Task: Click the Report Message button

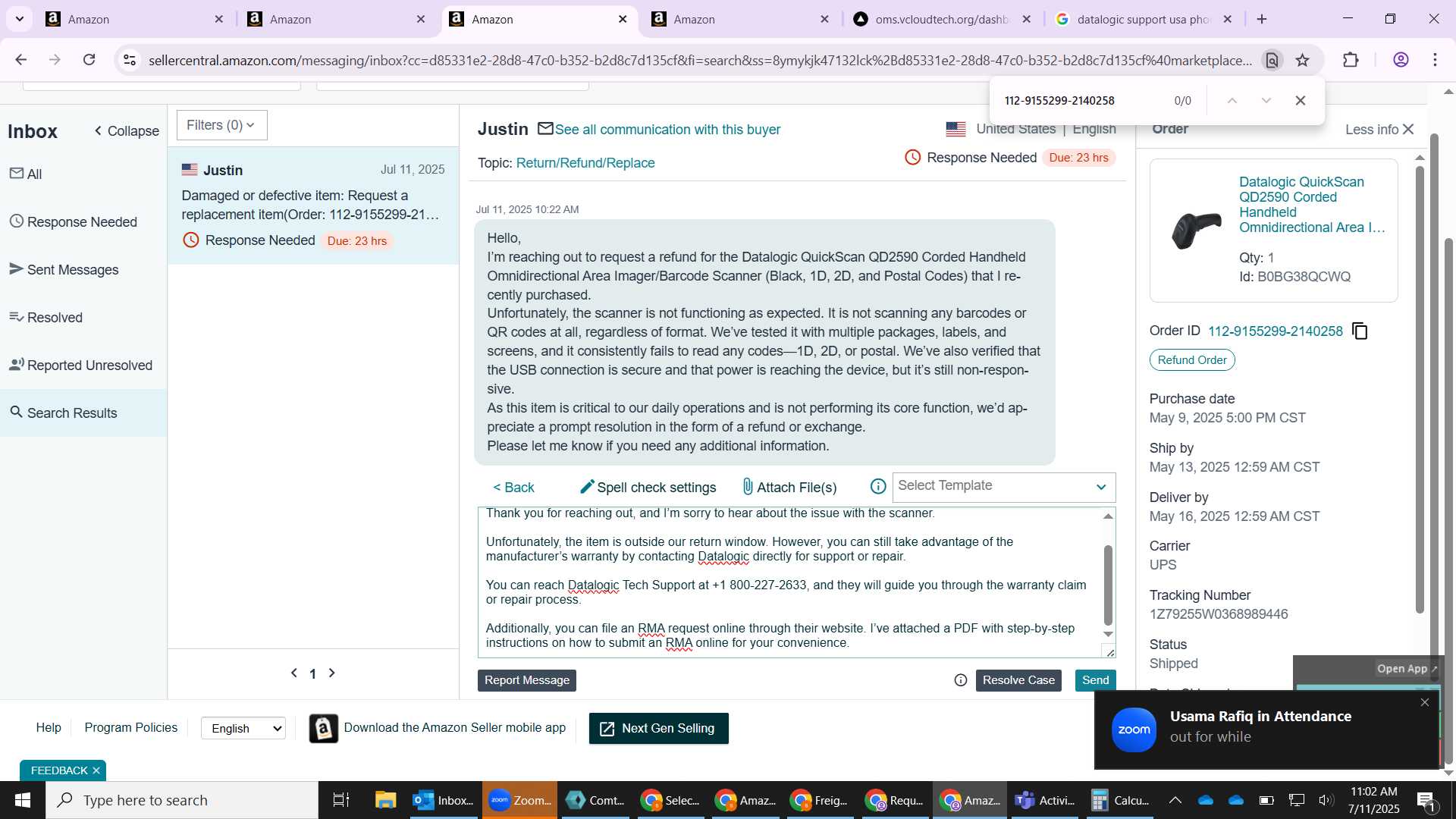Action: 527,680
